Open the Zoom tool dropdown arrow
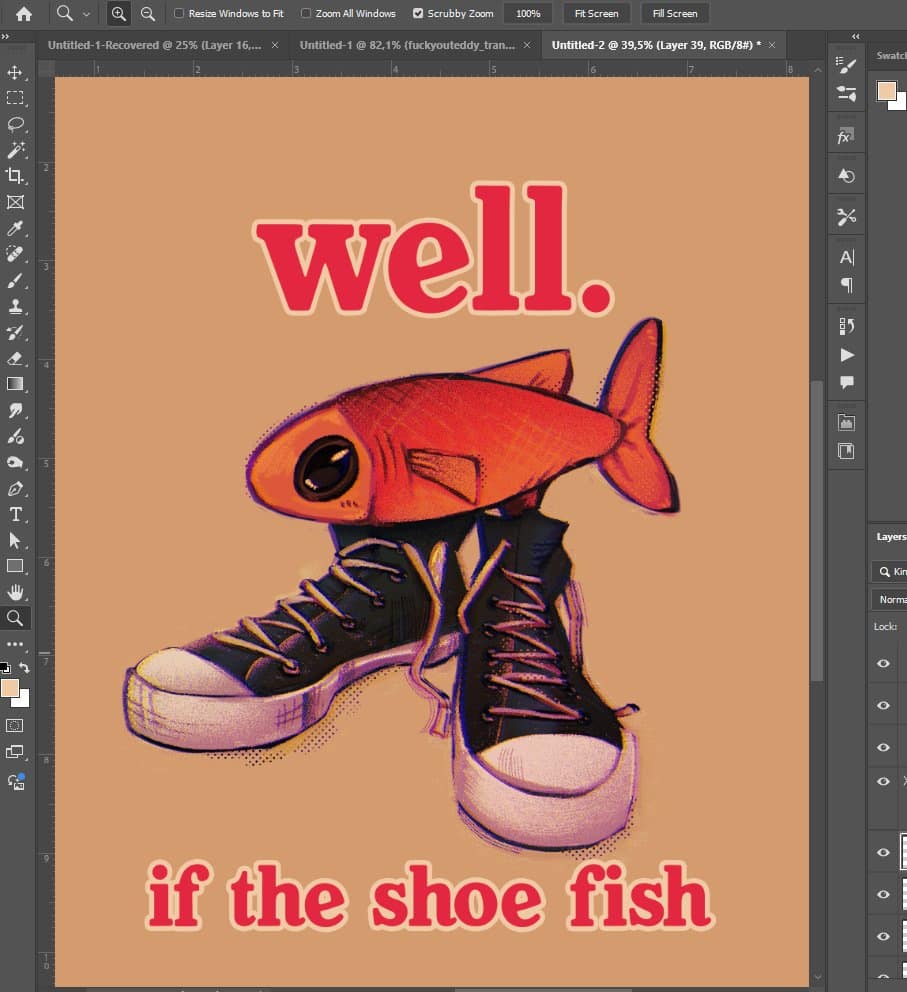The height and width of the screenshot is (992, 907). click(88, 13)
